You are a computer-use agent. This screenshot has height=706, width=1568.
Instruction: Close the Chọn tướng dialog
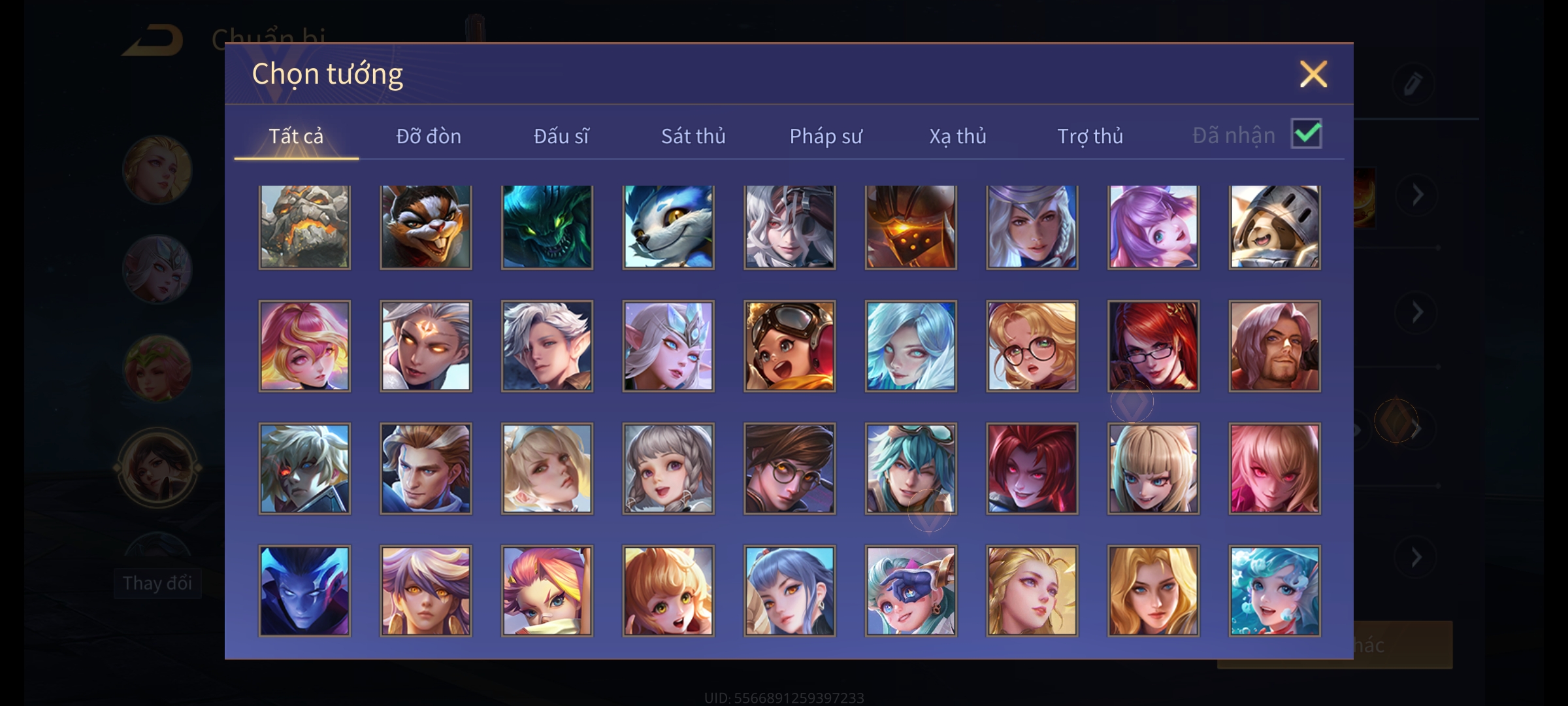pyautogui.click(x=1313, y=74)
